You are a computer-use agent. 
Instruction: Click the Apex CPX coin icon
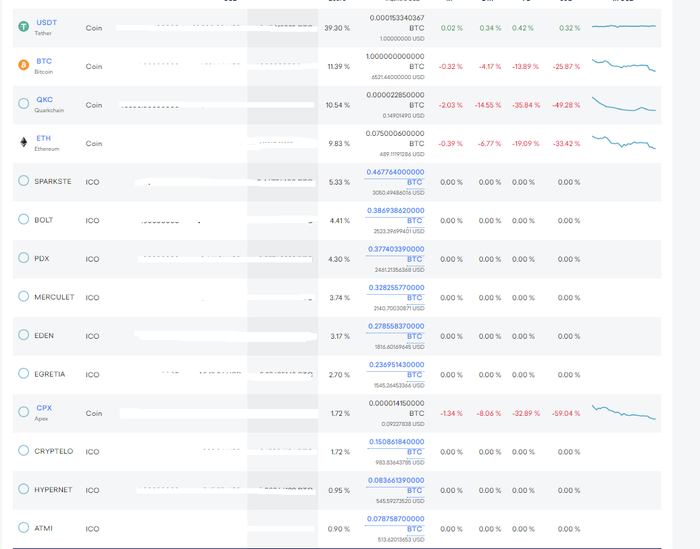pyautogui.click(x=24, y=412)
